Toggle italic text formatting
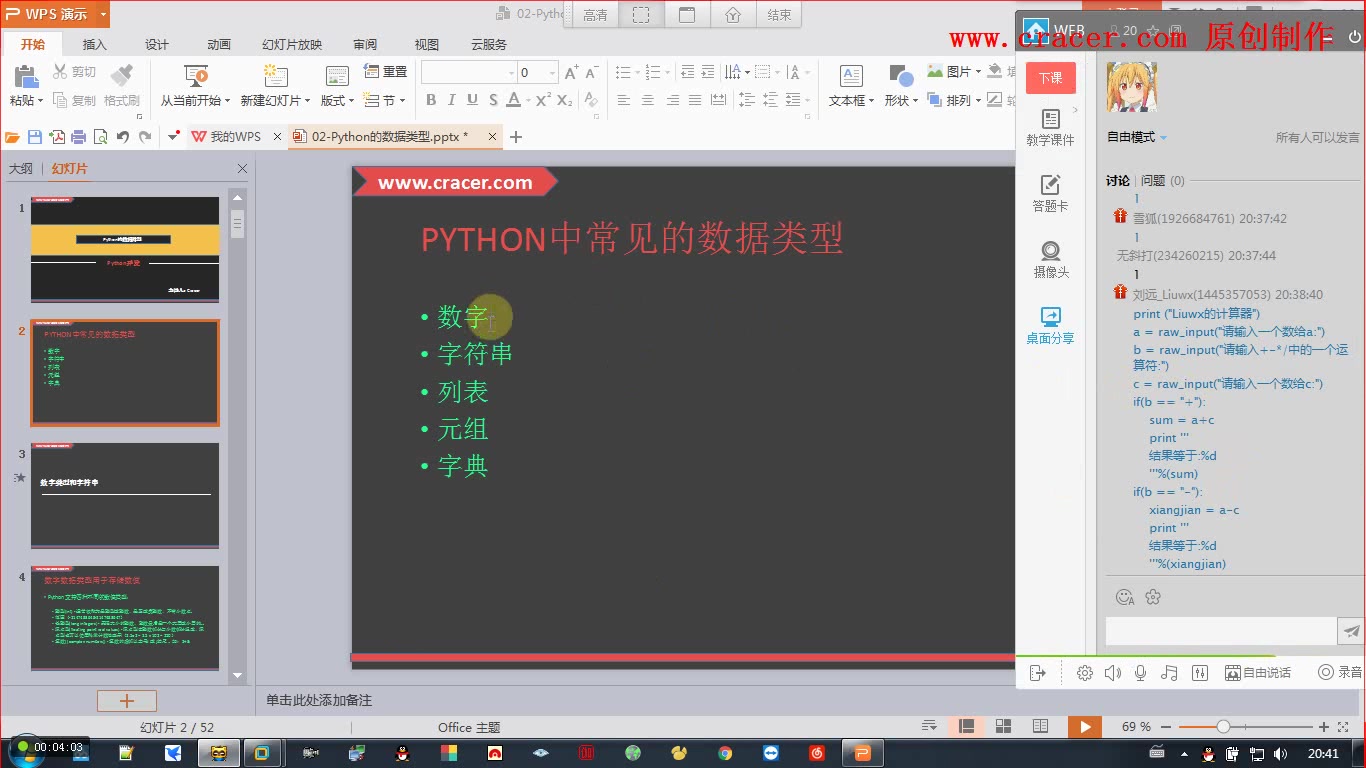Screen dimensions: 1366x768 451,100
